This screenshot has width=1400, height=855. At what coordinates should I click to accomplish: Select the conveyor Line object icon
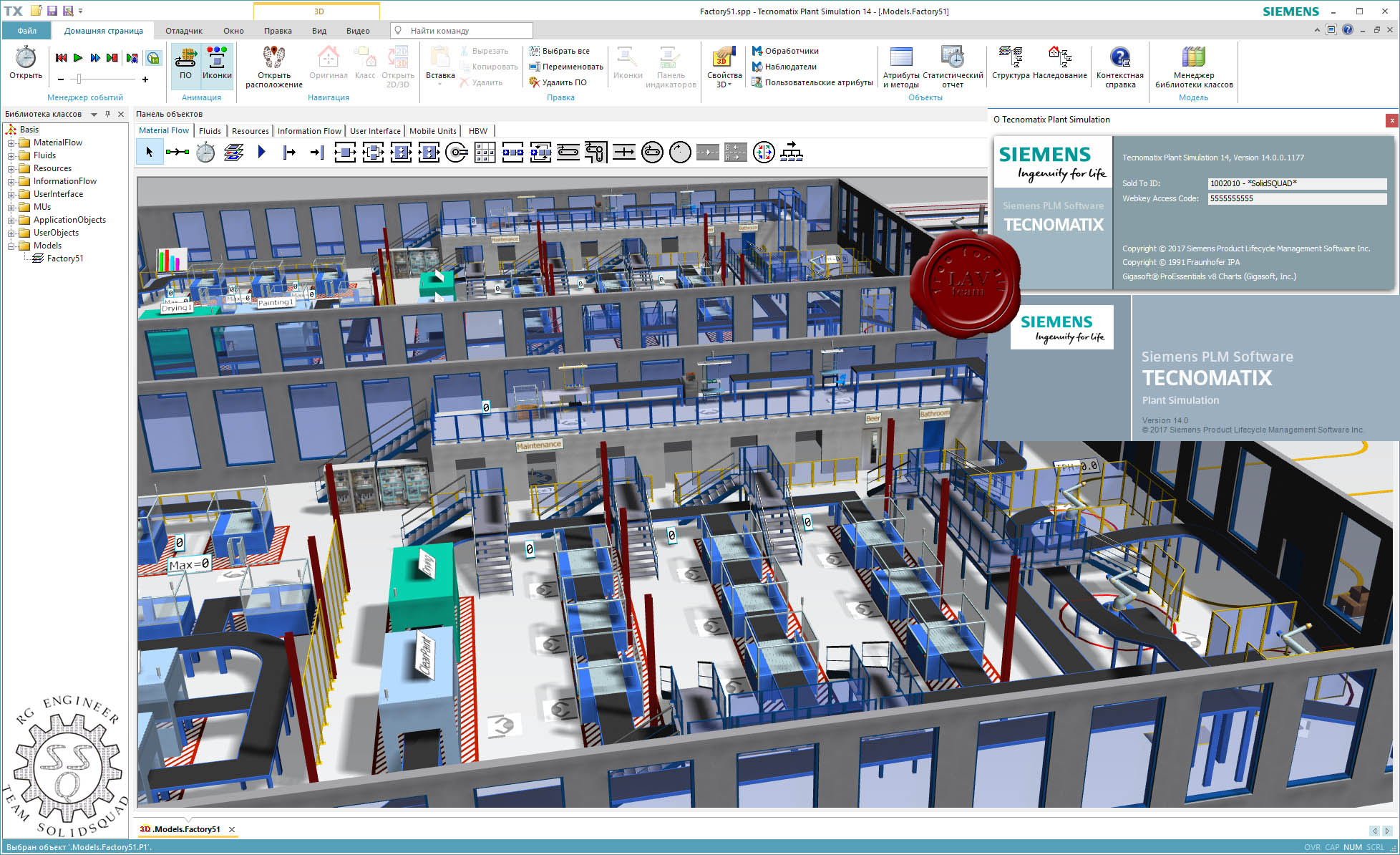[568, 152]
